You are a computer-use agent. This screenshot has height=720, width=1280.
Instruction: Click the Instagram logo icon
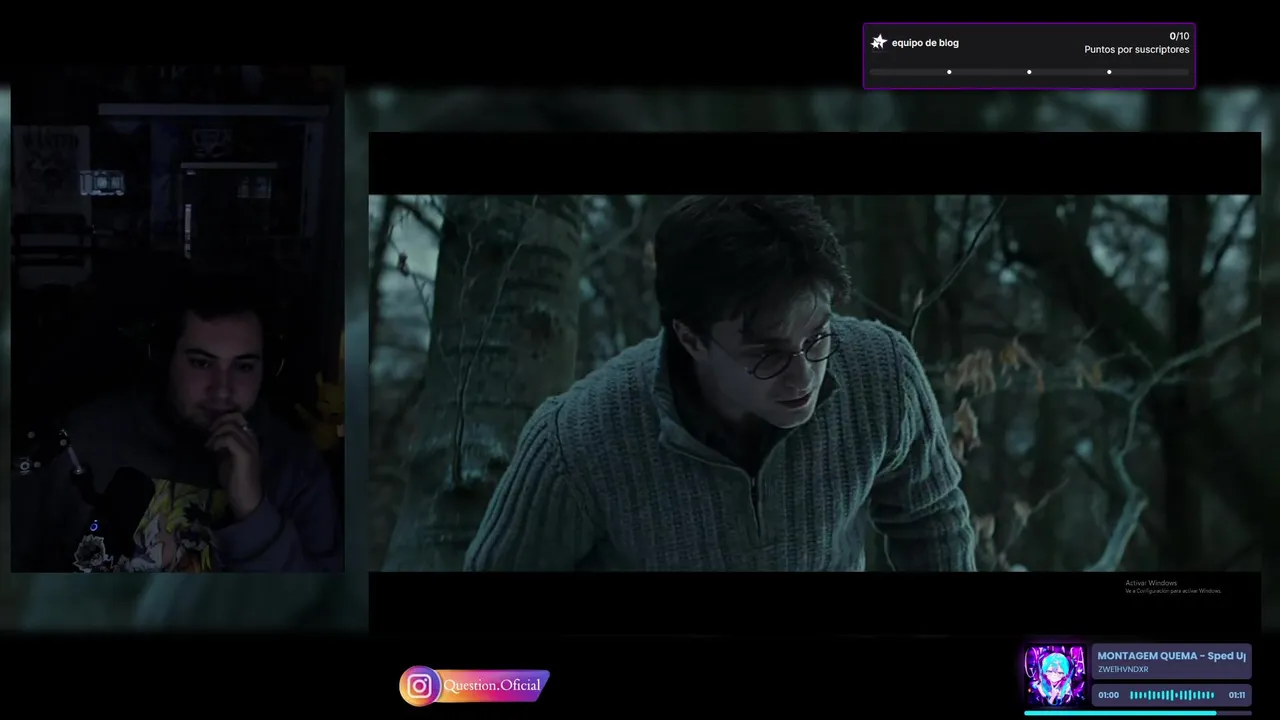pos(420,686)
